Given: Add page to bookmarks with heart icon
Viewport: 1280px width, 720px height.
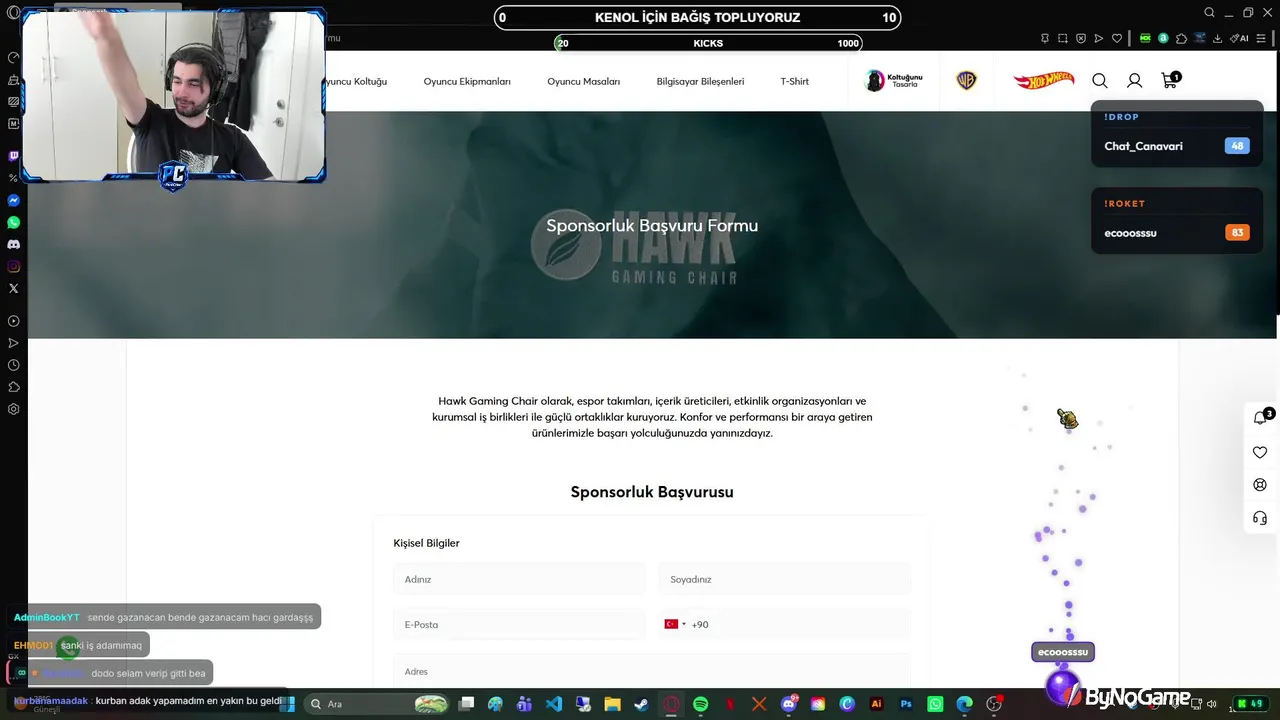Looking at the screenshot, I should (1117, 38).
